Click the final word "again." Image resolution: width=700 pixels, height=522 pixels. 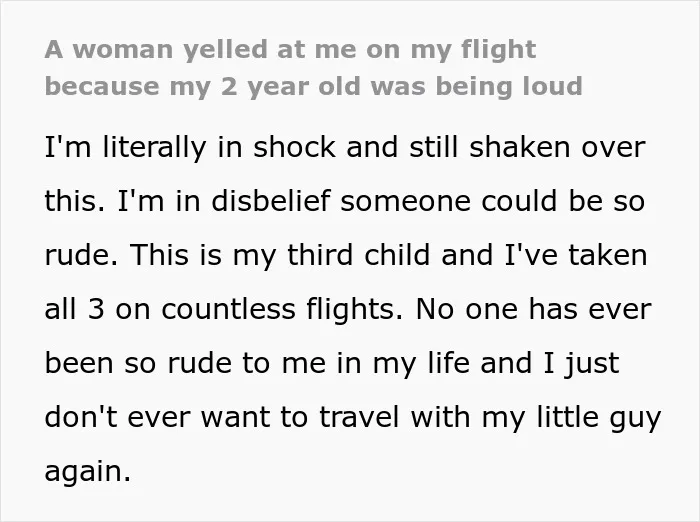[x=88, y=472]
